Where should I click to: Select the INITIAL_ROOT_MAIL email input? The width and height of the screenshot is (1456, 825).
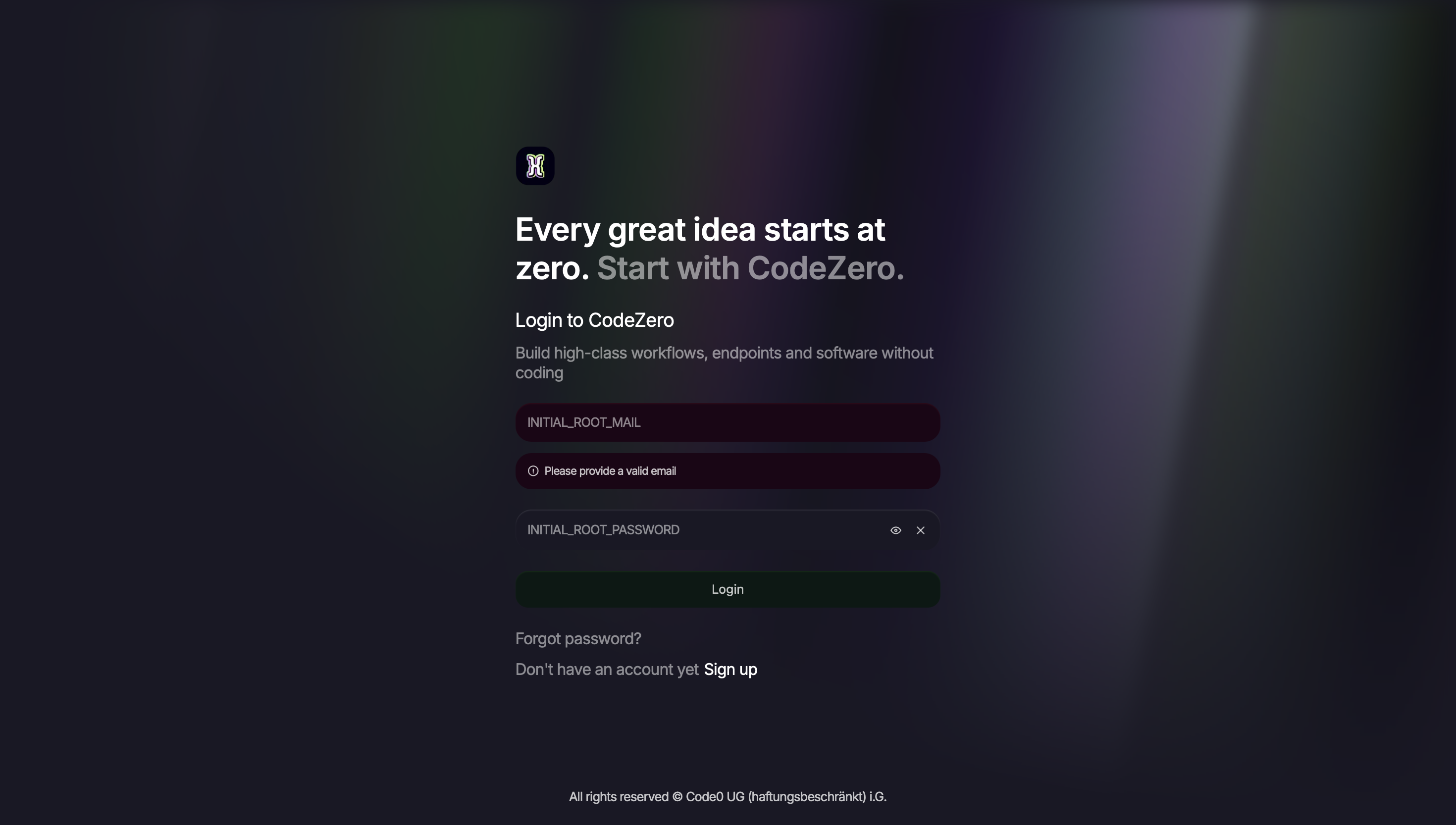[x=727, y=422]
